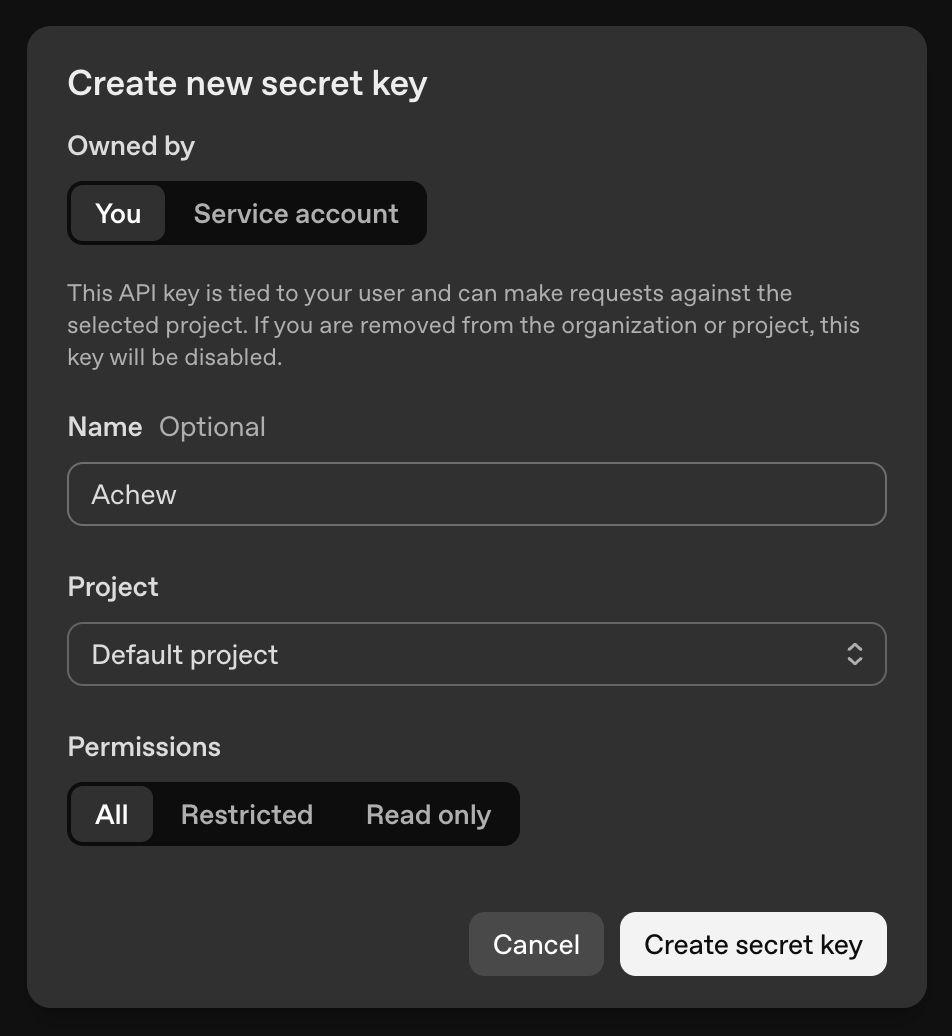Click the "Owned by" label
Screen dimensions: 952x1036
131,146
